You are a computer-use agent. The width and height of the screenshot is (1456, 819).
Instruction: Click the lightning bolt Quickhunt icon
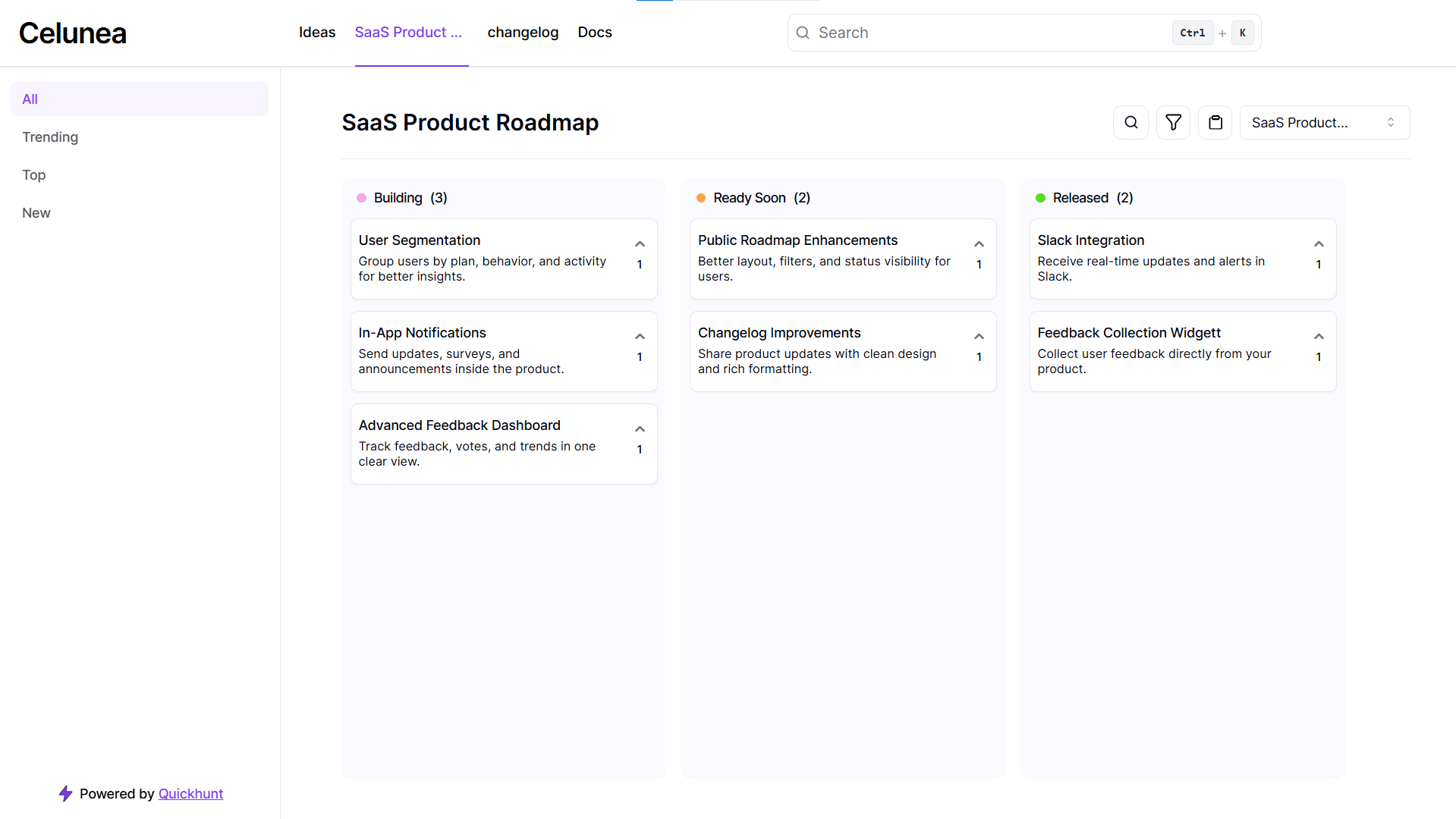pos(66,793)
